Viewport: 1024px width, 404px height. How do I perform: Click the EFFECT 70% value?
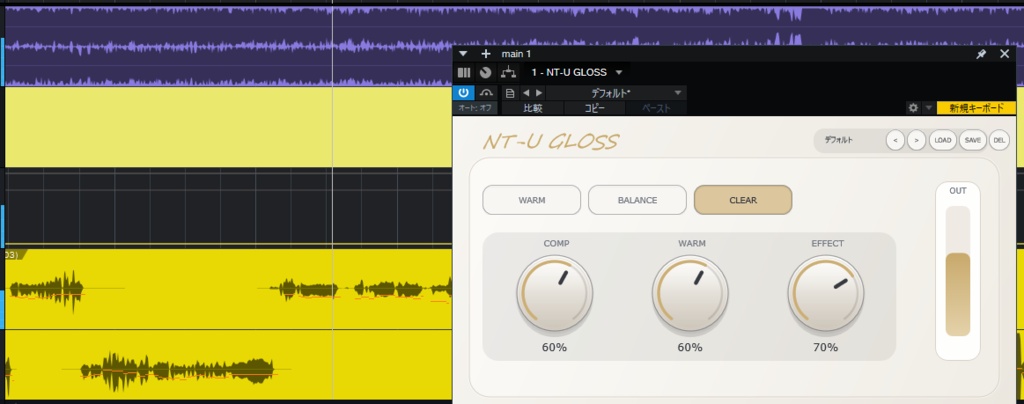(825, 347)
